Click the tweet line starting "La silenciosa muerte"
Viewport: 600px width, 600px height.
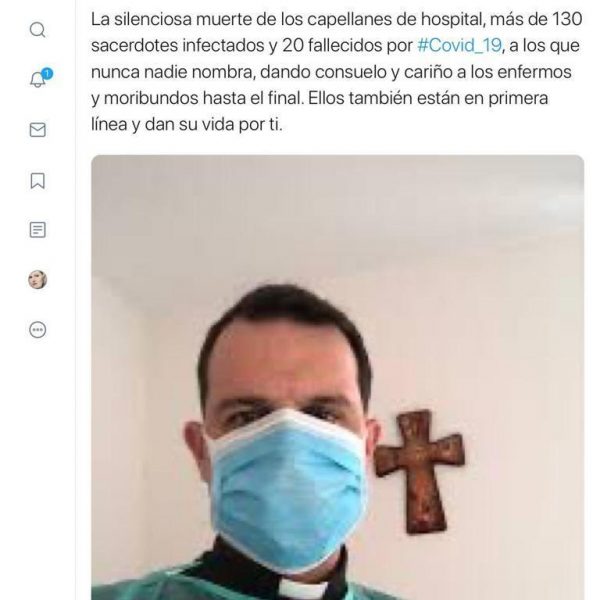click(x=336, y=19)
